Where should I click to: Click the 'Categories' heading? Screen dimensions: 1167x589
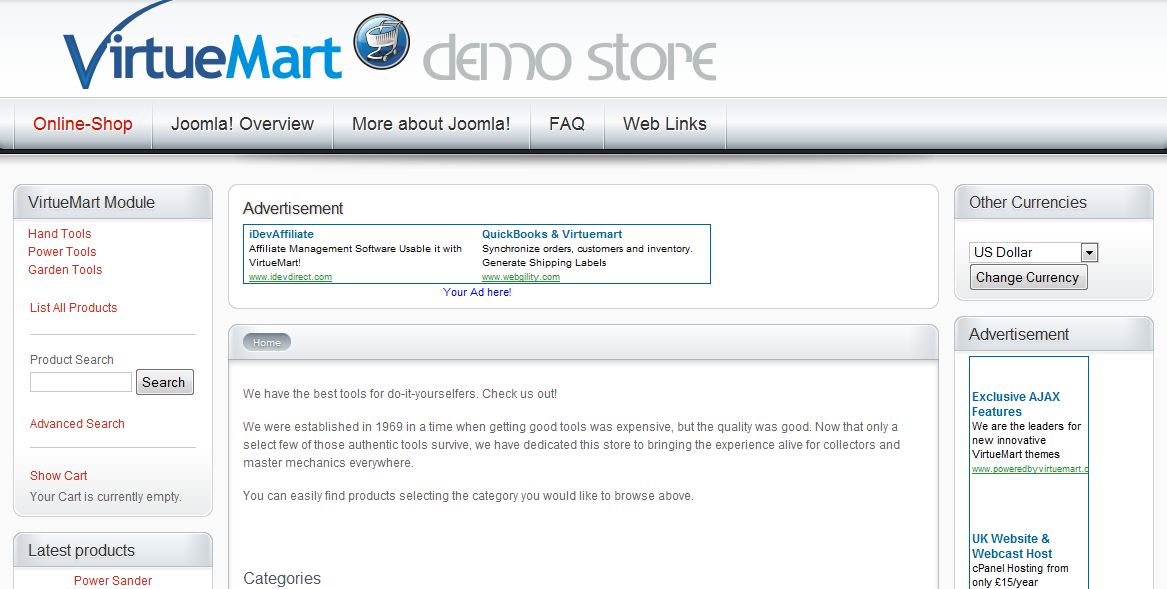(x=282, y=579)
